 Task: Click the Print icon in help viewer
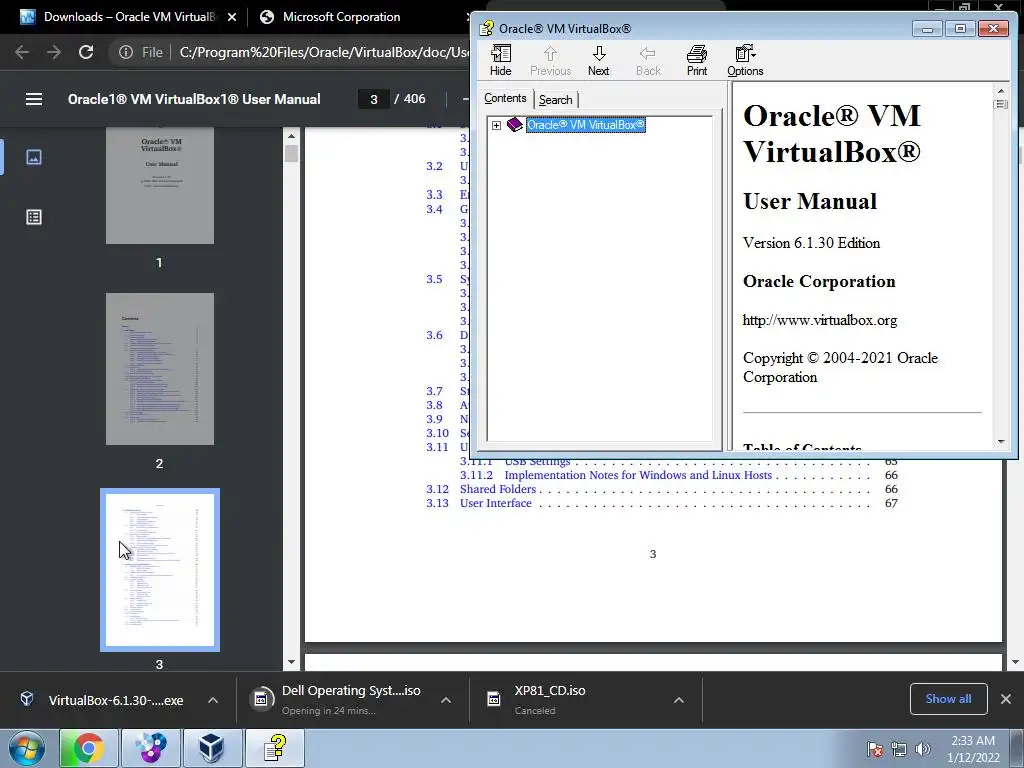(x=696, y=61)
